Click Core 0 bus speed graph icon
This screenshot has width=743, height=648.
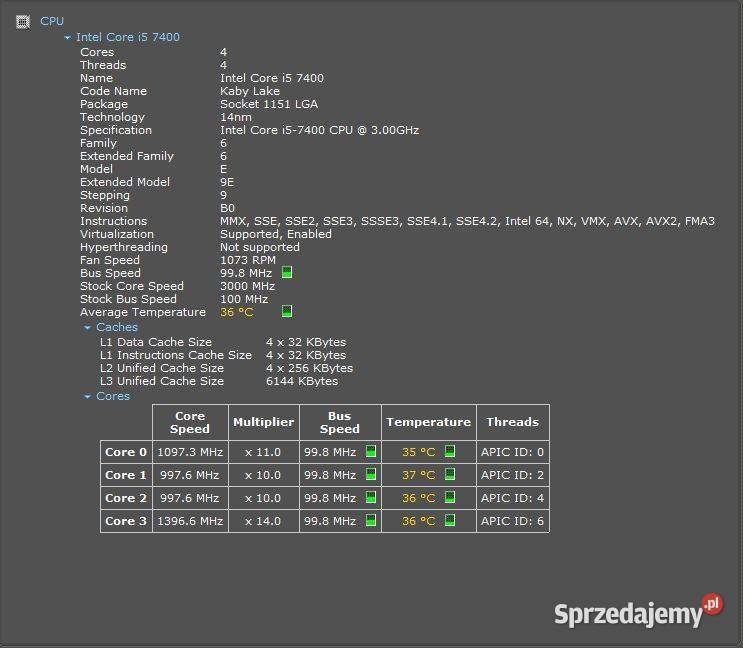coord(371,451)
